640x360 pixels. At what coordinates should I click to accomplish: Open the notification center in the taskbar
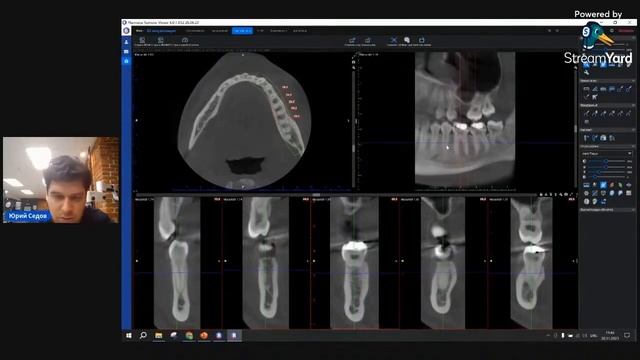[627, 336]
